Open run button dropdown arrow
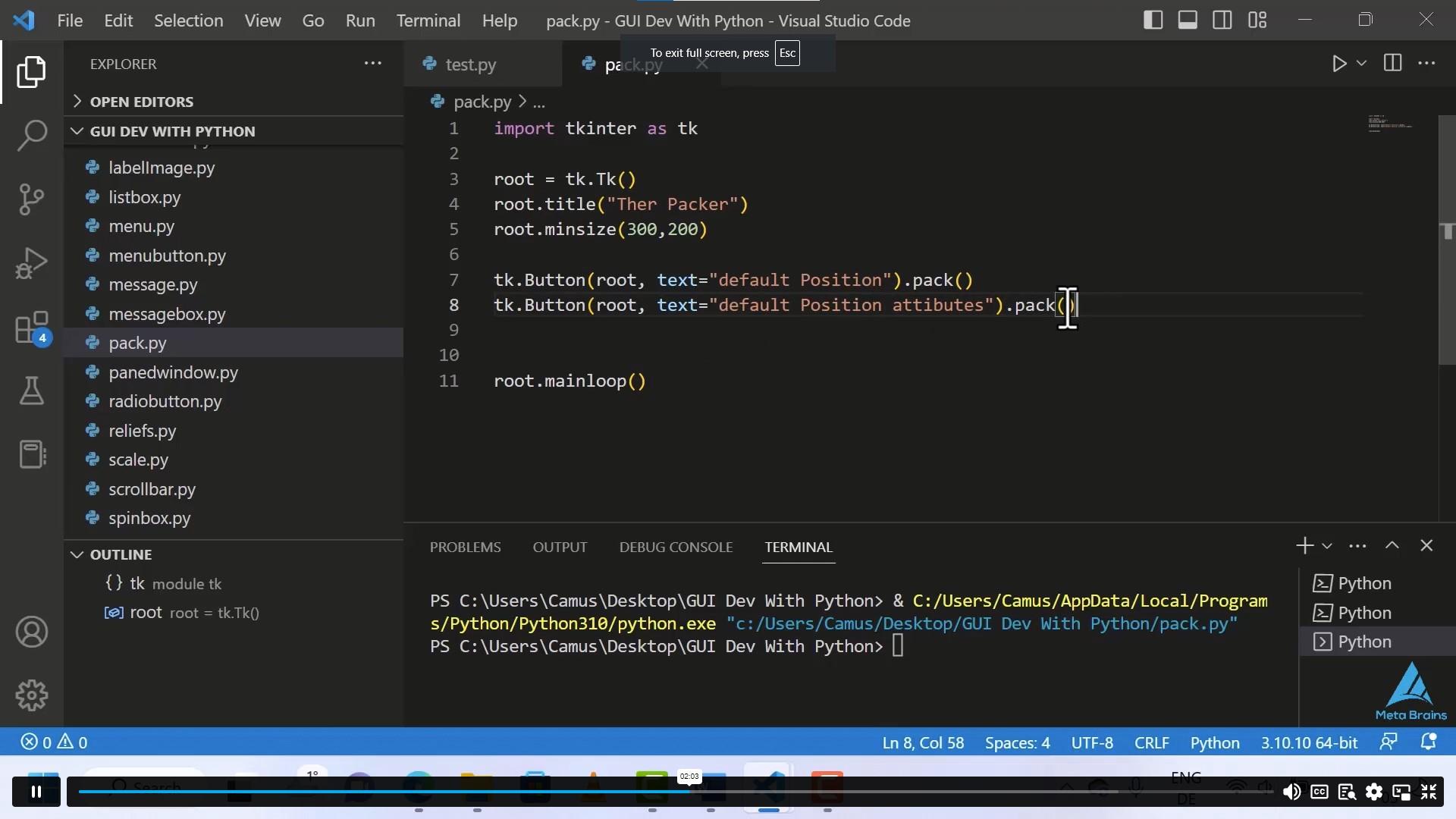This screenshot has height=819, width=1456. tap(1362, 64)
